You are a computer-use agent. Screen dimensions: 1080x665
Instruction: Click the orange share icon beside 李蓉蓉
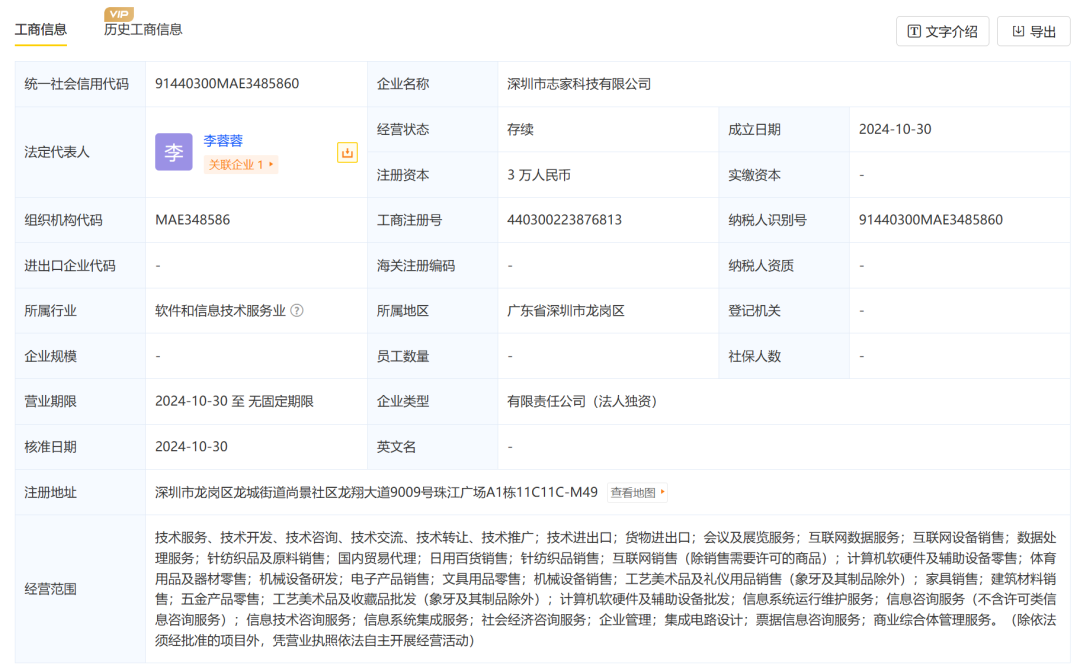point(347,152)
